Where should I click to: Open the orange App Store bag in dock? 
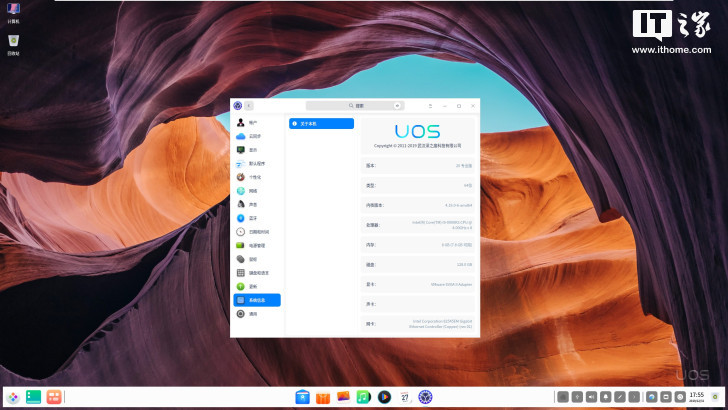(323, 397)
